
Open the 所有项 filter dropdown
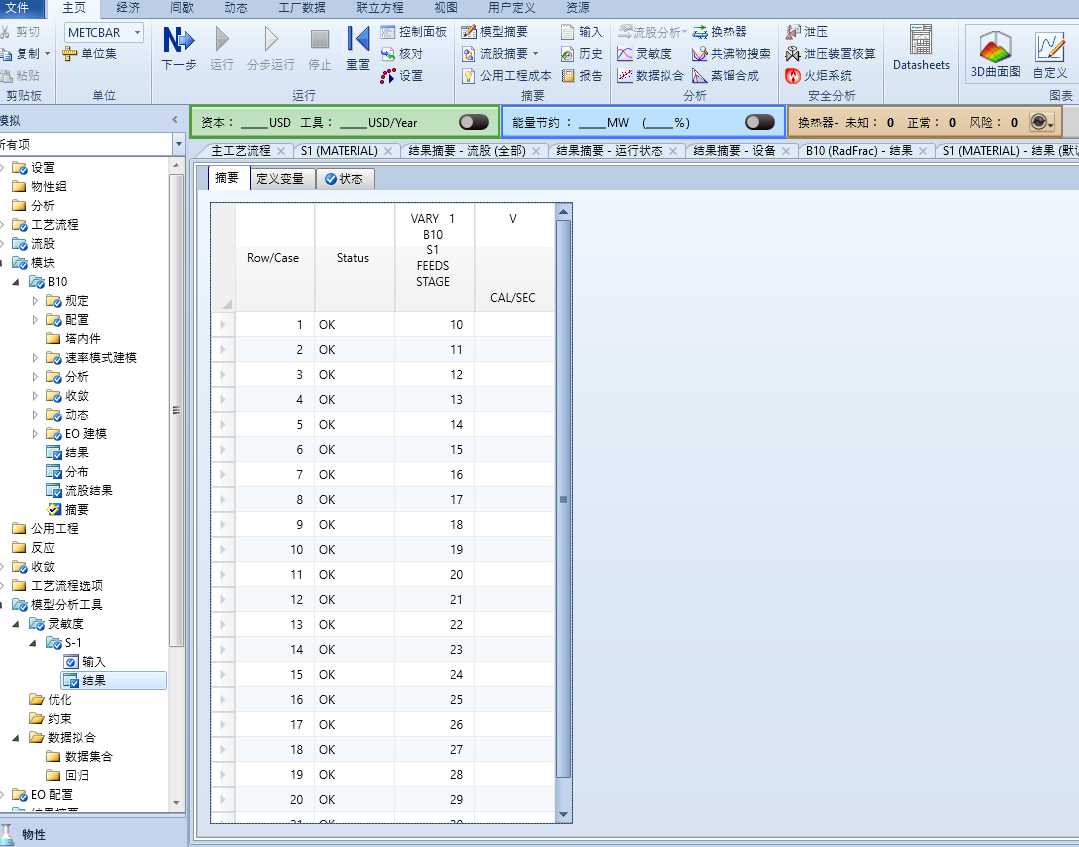(x=178, y=144)
